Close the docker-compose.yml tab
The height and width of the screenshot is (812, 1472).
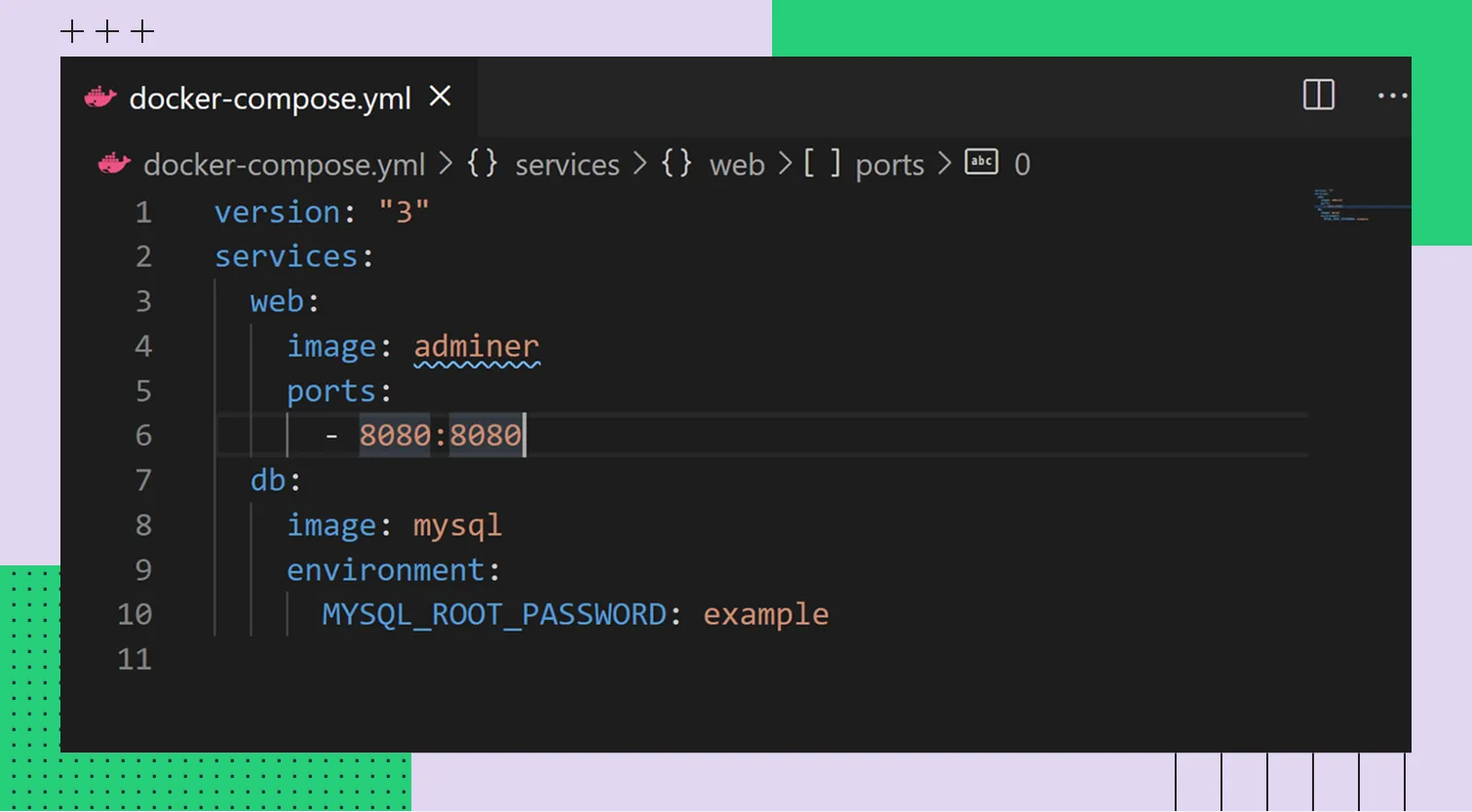point(441,96)
